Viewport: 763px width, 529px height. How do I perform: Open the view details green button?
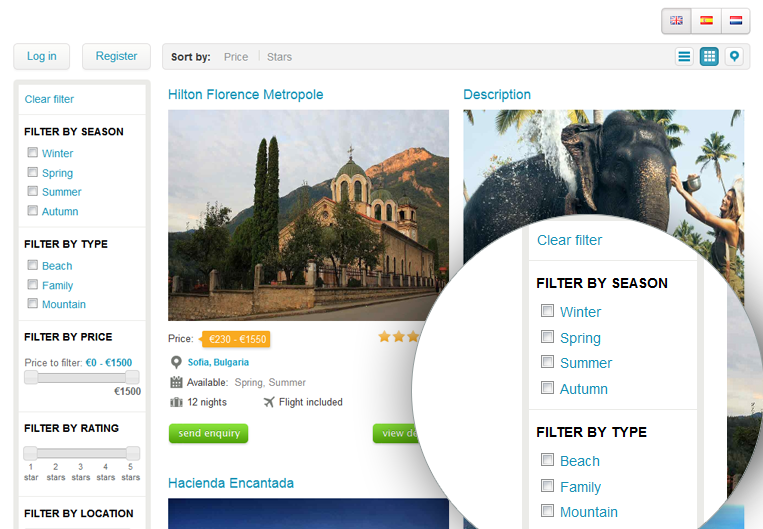395,433
